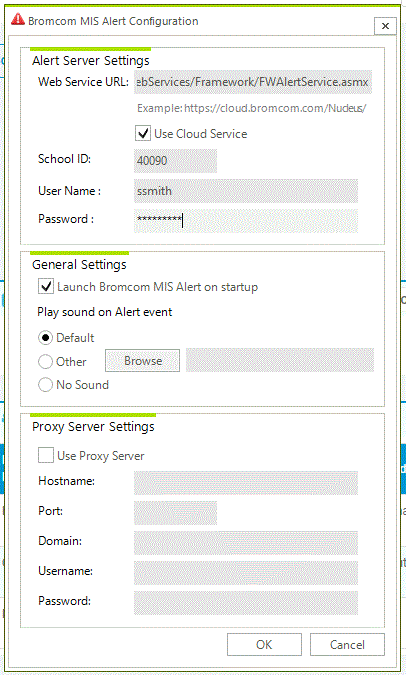Select the Default sound radio button
The image size is (406, 675).
coord(45,338)
